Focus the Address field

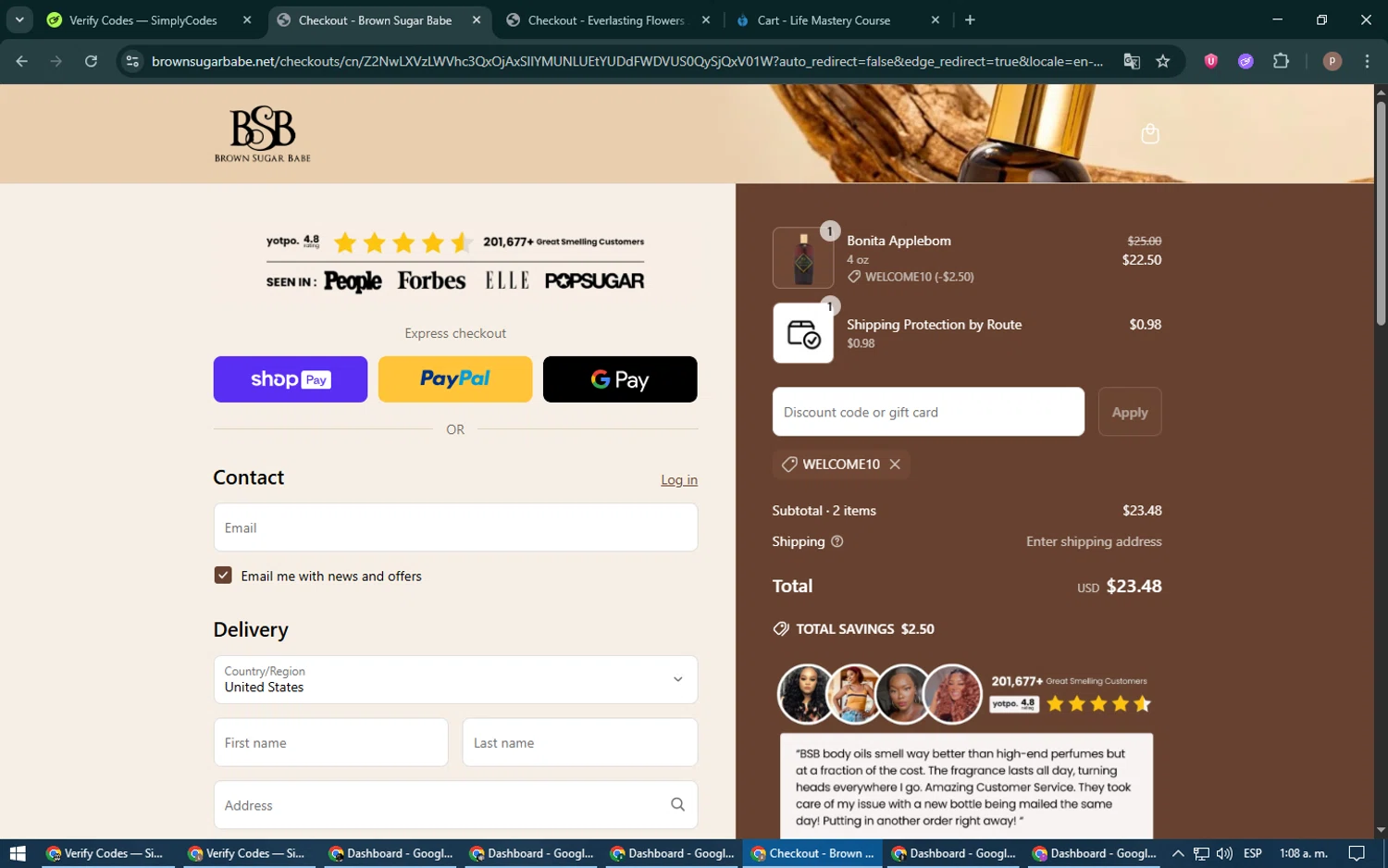[x=455, y=805]
